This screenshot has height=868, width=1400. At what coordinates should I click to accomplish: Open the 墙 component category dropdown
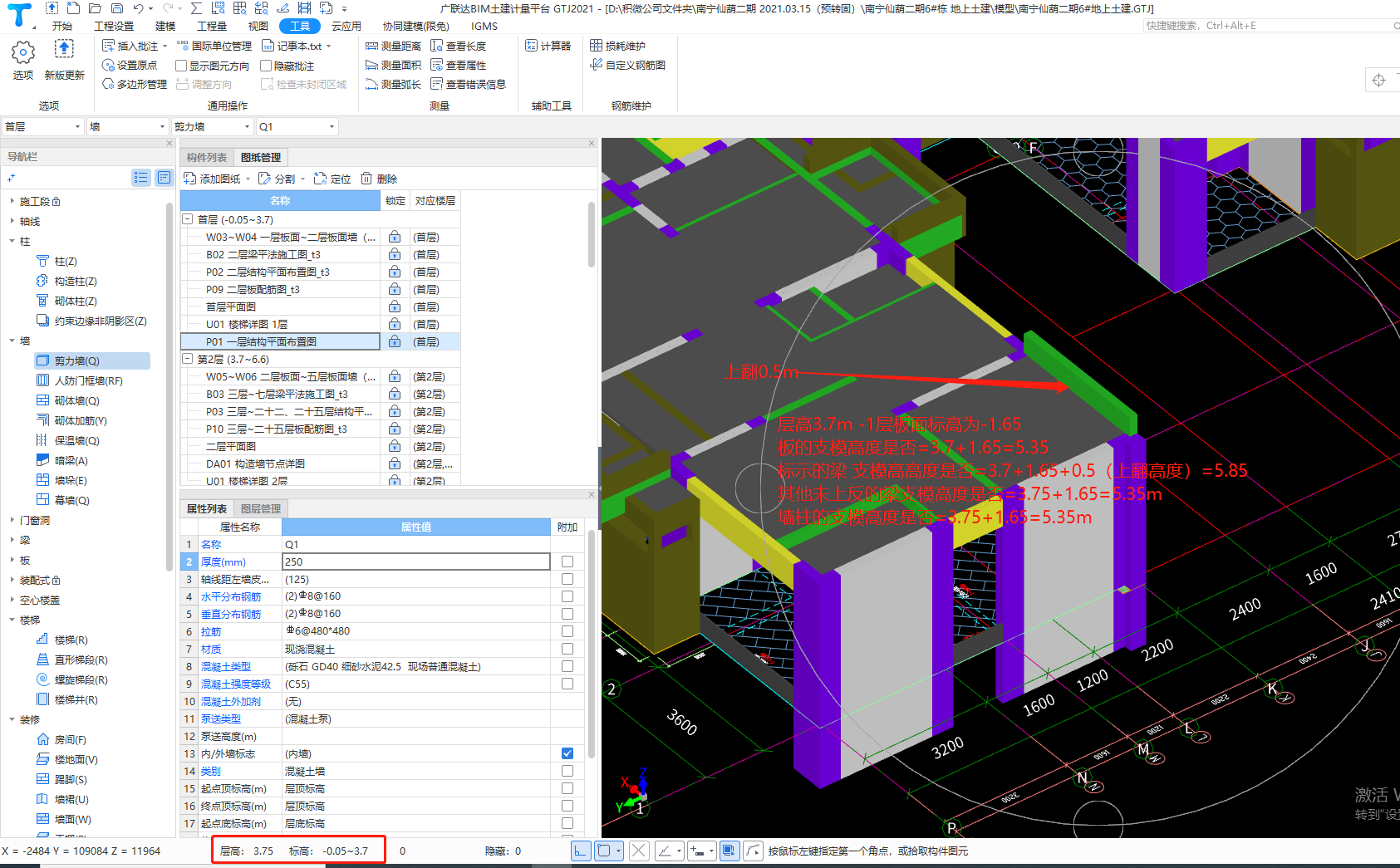[x=127, y=126]
